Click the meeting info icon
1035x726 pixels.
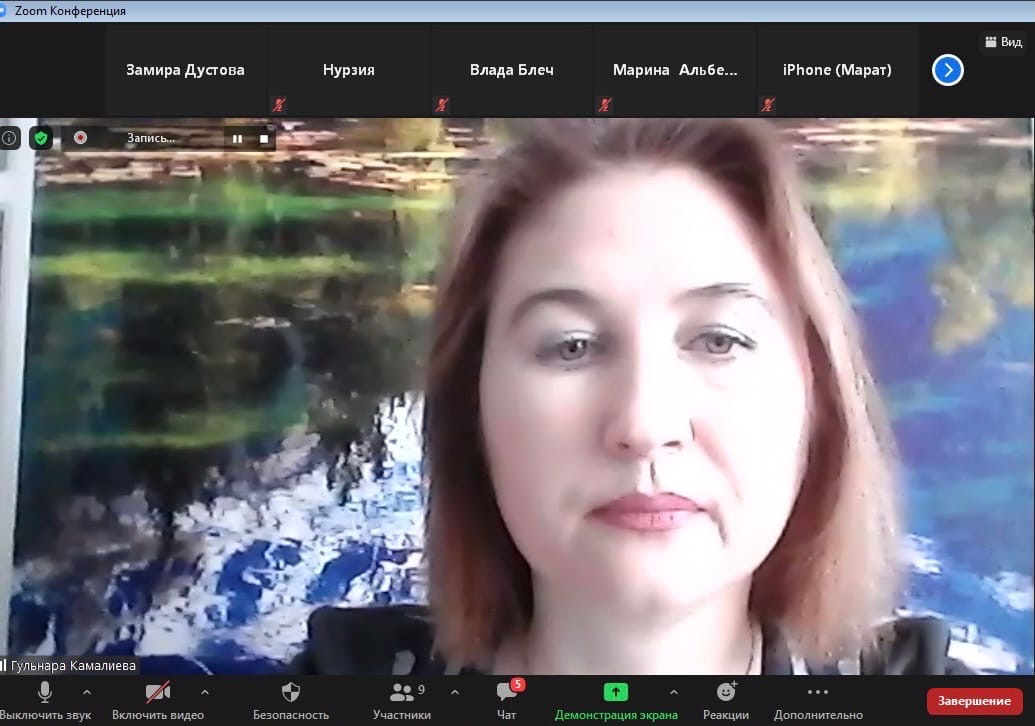[x=10, y=138]
